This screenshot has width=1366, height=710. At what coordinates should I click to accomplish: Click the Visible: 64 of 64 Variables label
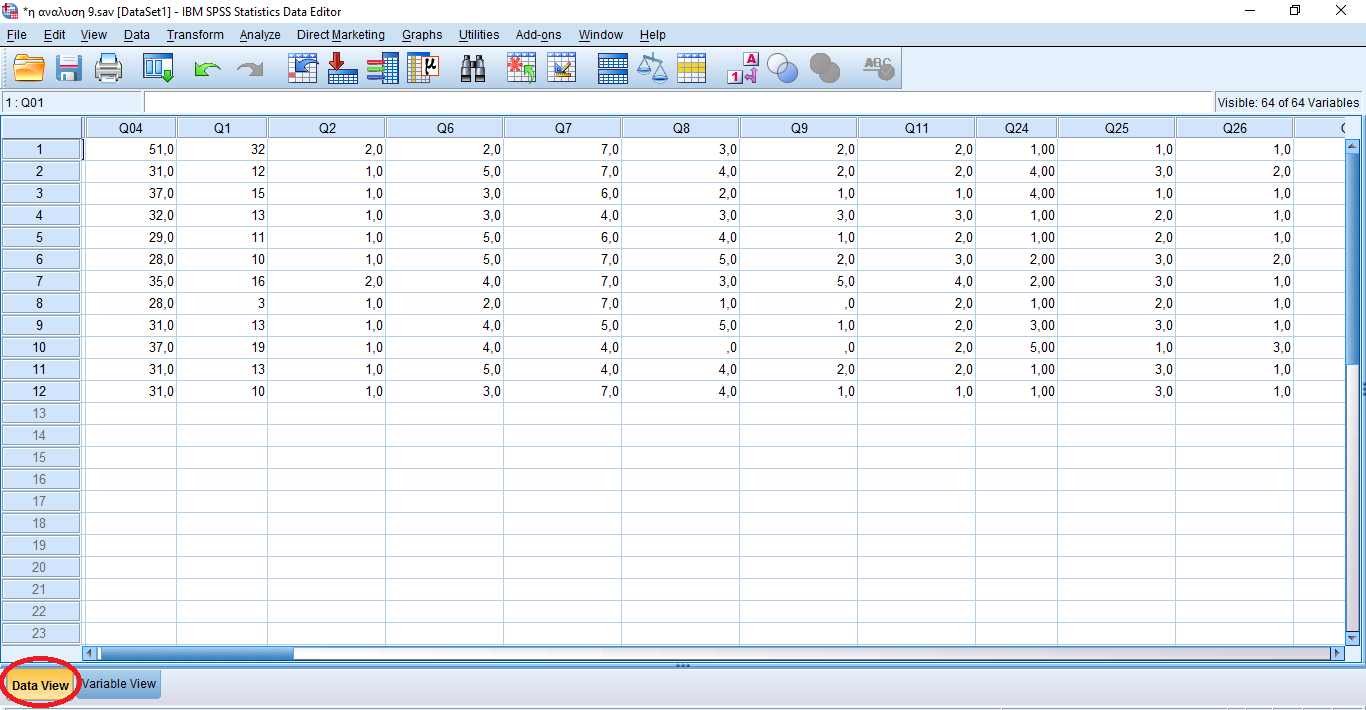coord(1288,102)
